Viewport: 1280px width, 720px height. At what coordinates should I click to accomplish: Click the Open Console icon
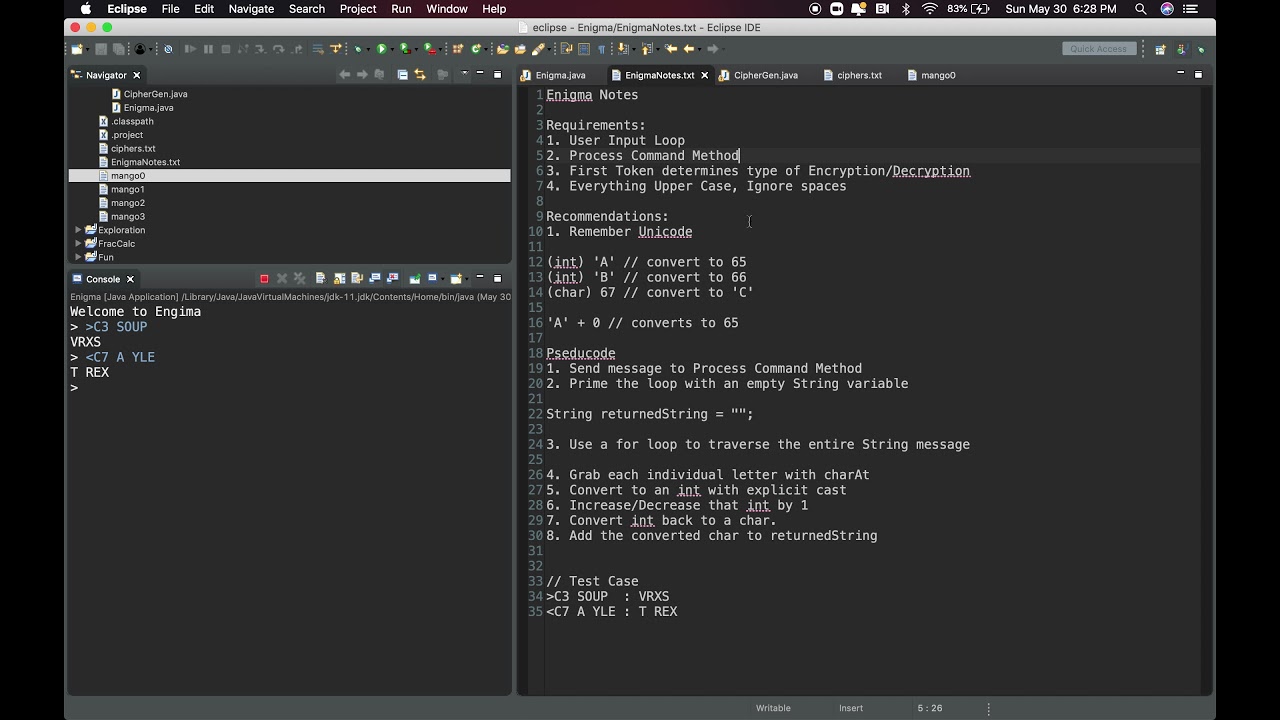tap(456, 279)
